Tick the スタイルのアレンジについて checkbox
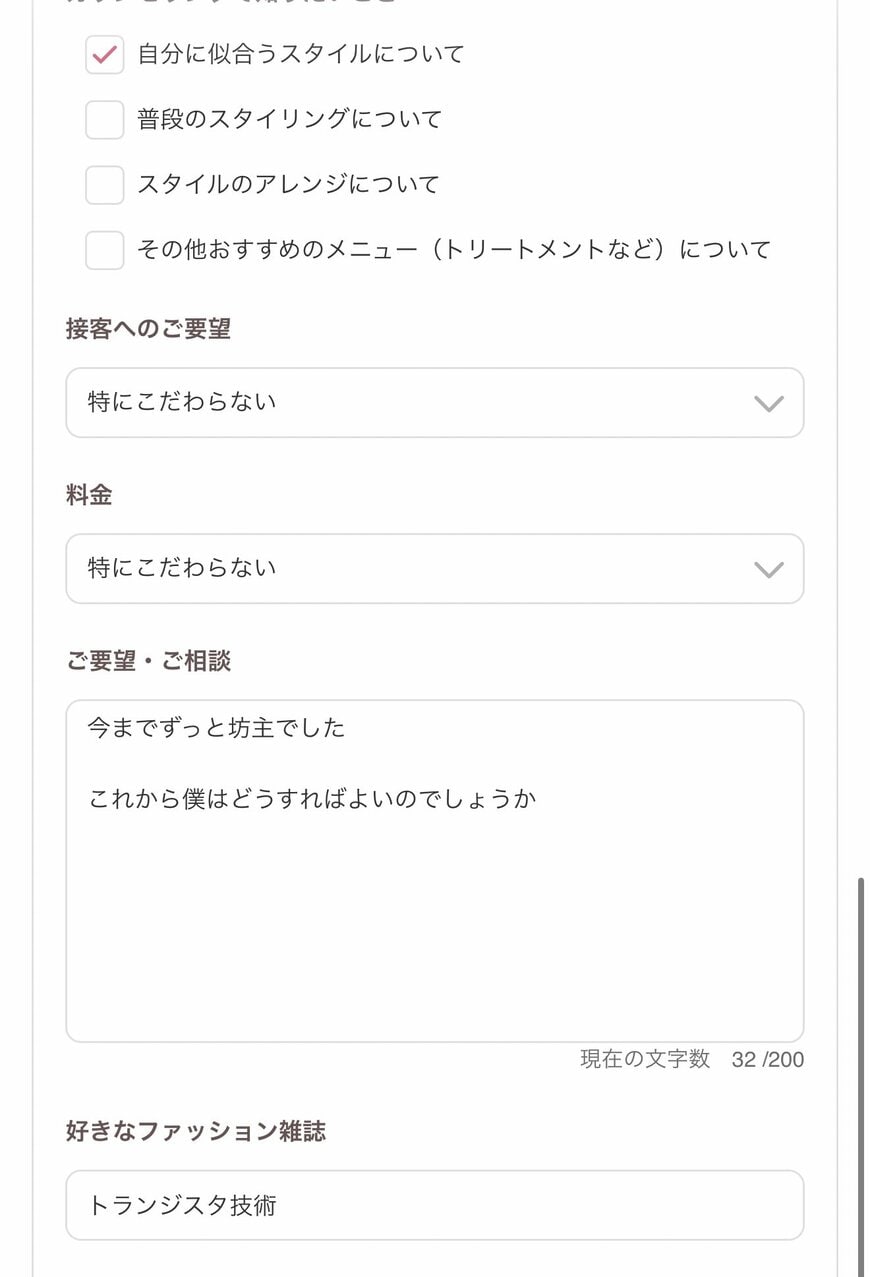Screen dimensions: 870x1277 pos(104,185)
